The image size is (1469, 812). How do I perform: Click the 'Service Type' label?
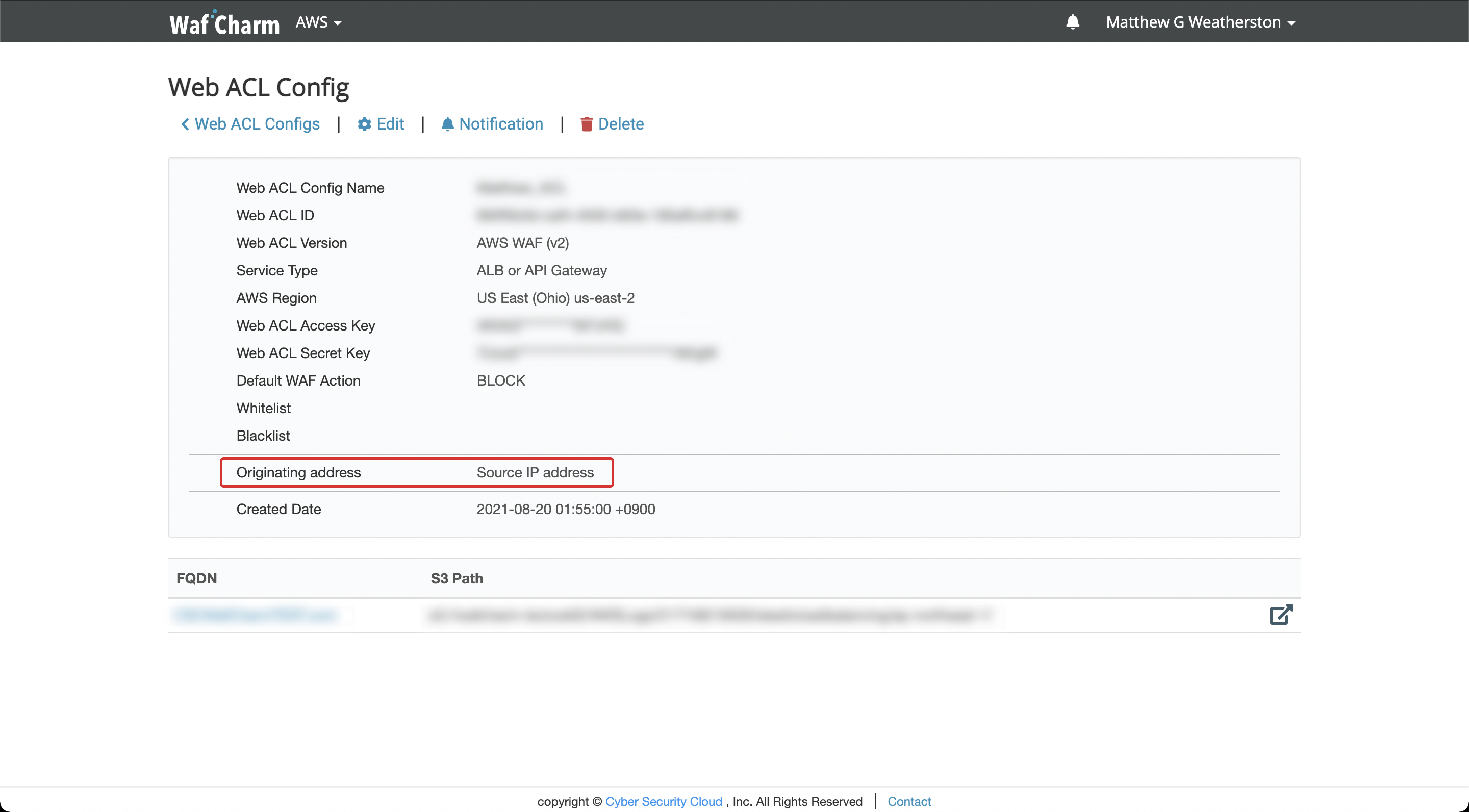[276, 270]
